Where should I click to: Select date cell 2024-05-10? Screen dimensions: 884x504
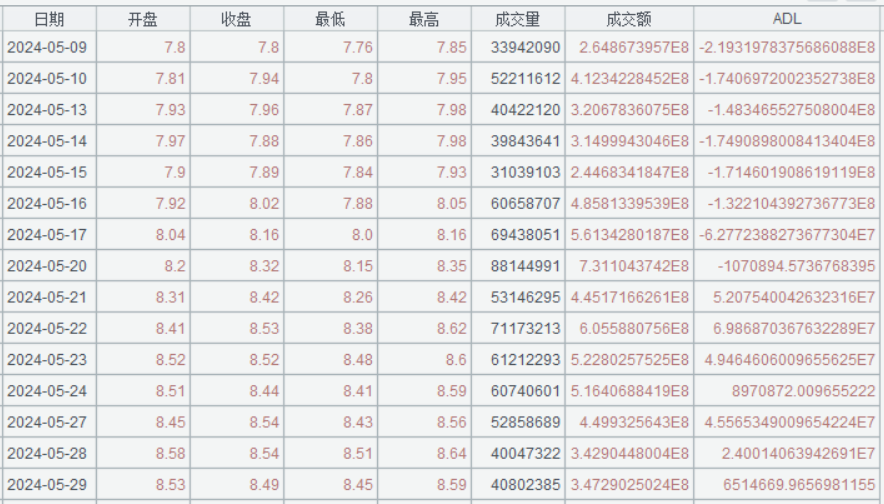tap(47, 78)
